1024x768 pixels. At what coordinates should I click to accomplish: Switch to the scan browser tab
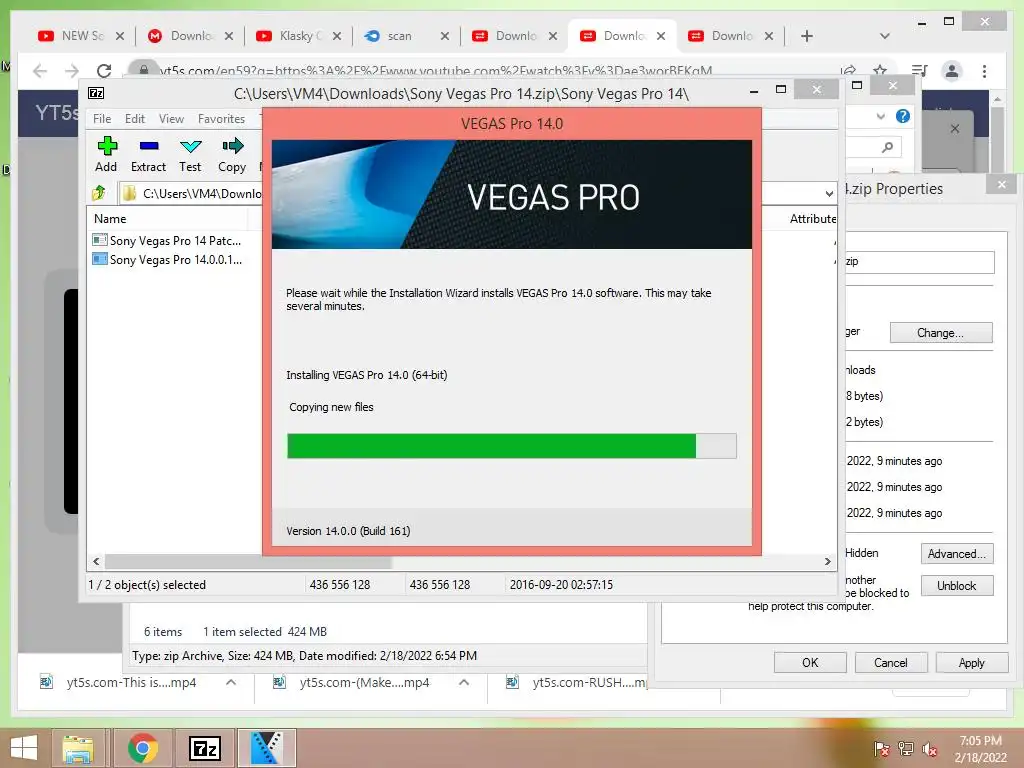398,36
